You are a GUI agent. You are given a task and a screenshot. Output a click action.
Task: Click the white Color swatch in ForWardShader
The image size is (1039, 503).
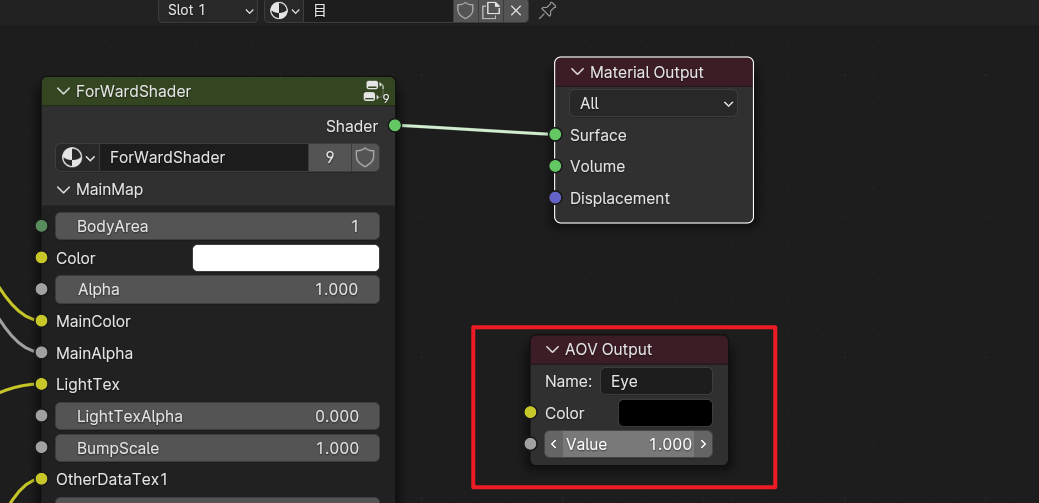click(x=285, y=258)
